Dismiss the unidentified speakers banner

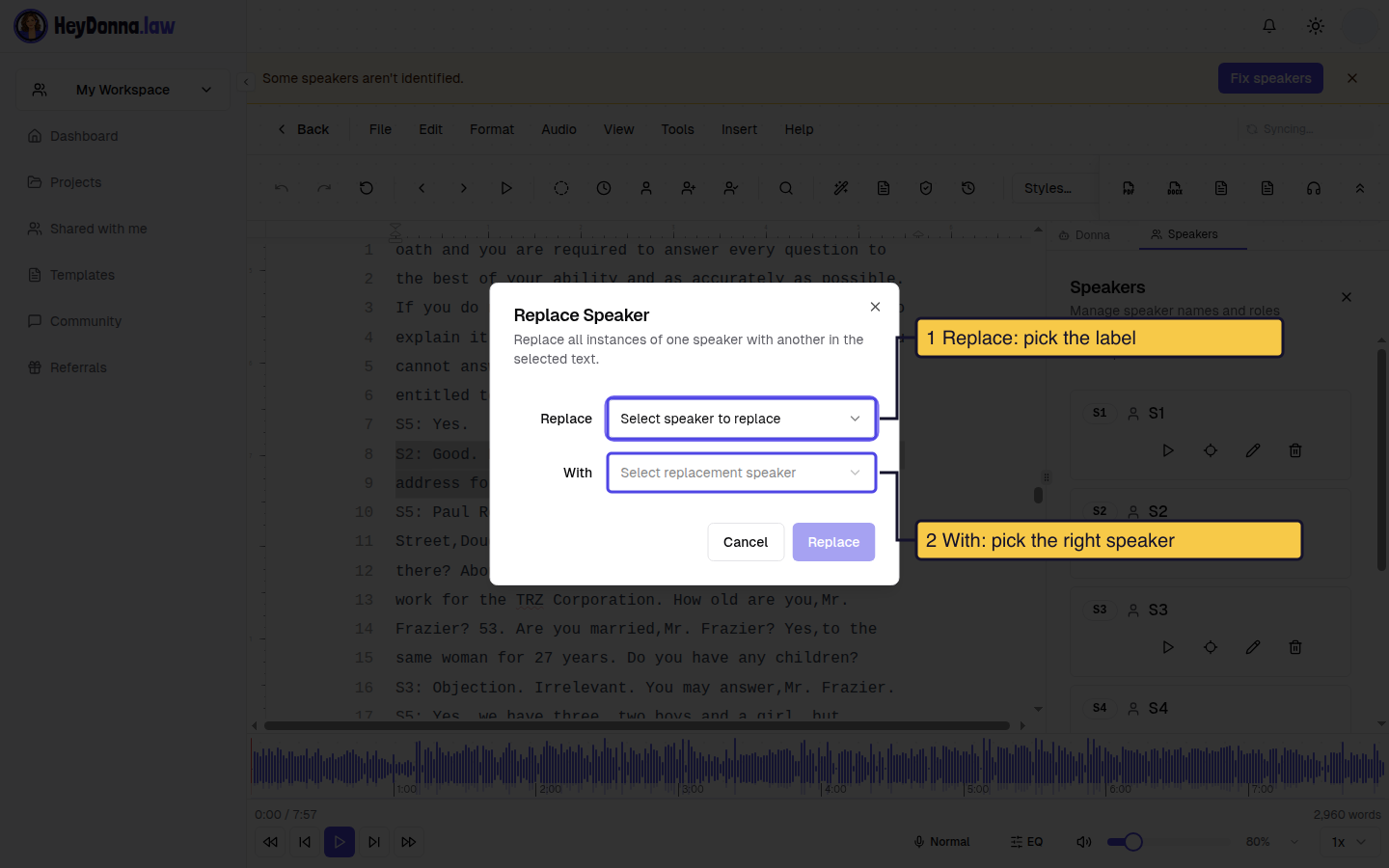1352,78
